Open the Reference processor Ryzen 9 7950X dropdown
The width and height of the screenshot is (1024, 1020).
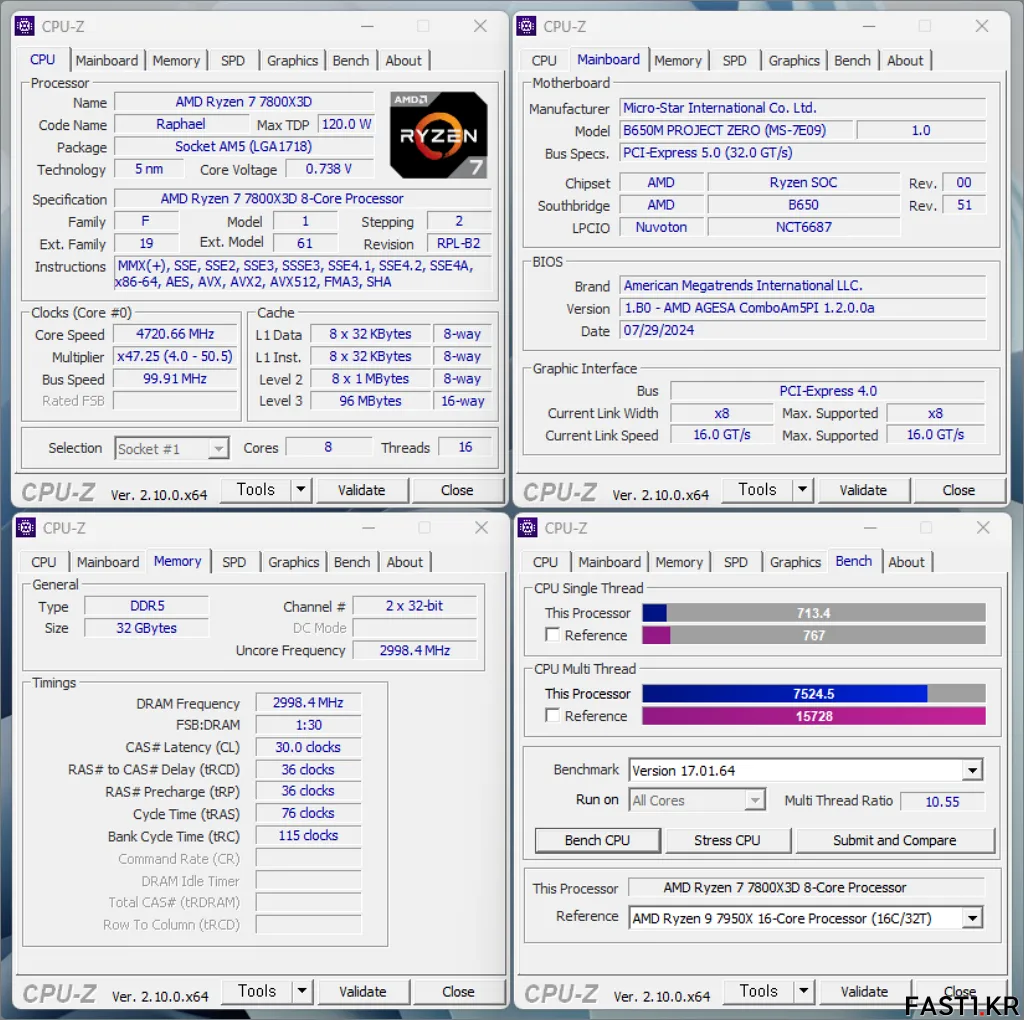point(972,918)
